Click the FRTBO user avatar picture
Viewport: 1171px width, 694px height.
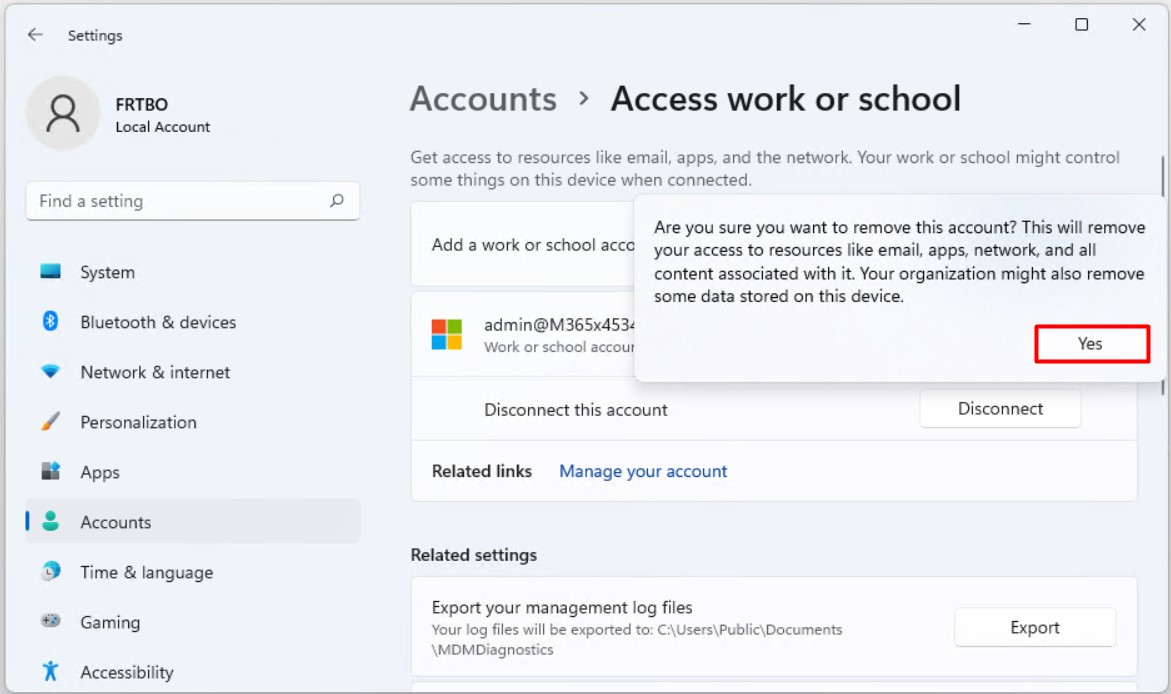[63, 114]
